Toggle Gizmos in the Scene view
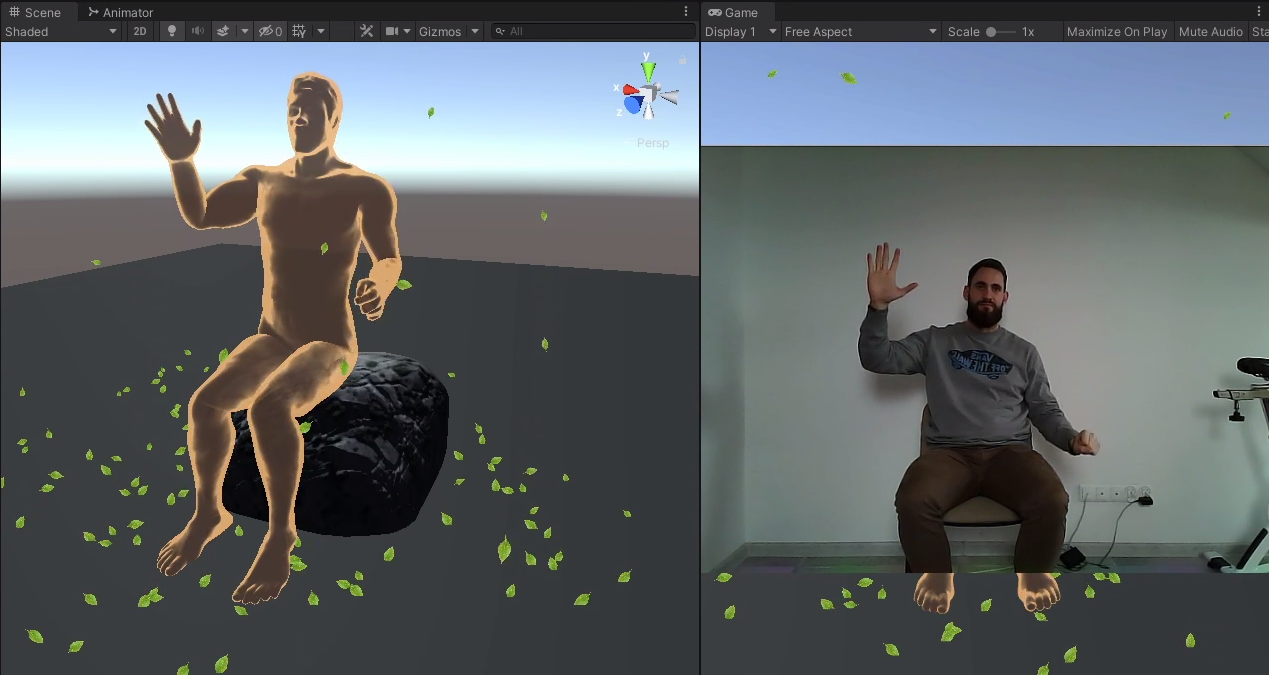1269x675 pixels. [440, 31]
